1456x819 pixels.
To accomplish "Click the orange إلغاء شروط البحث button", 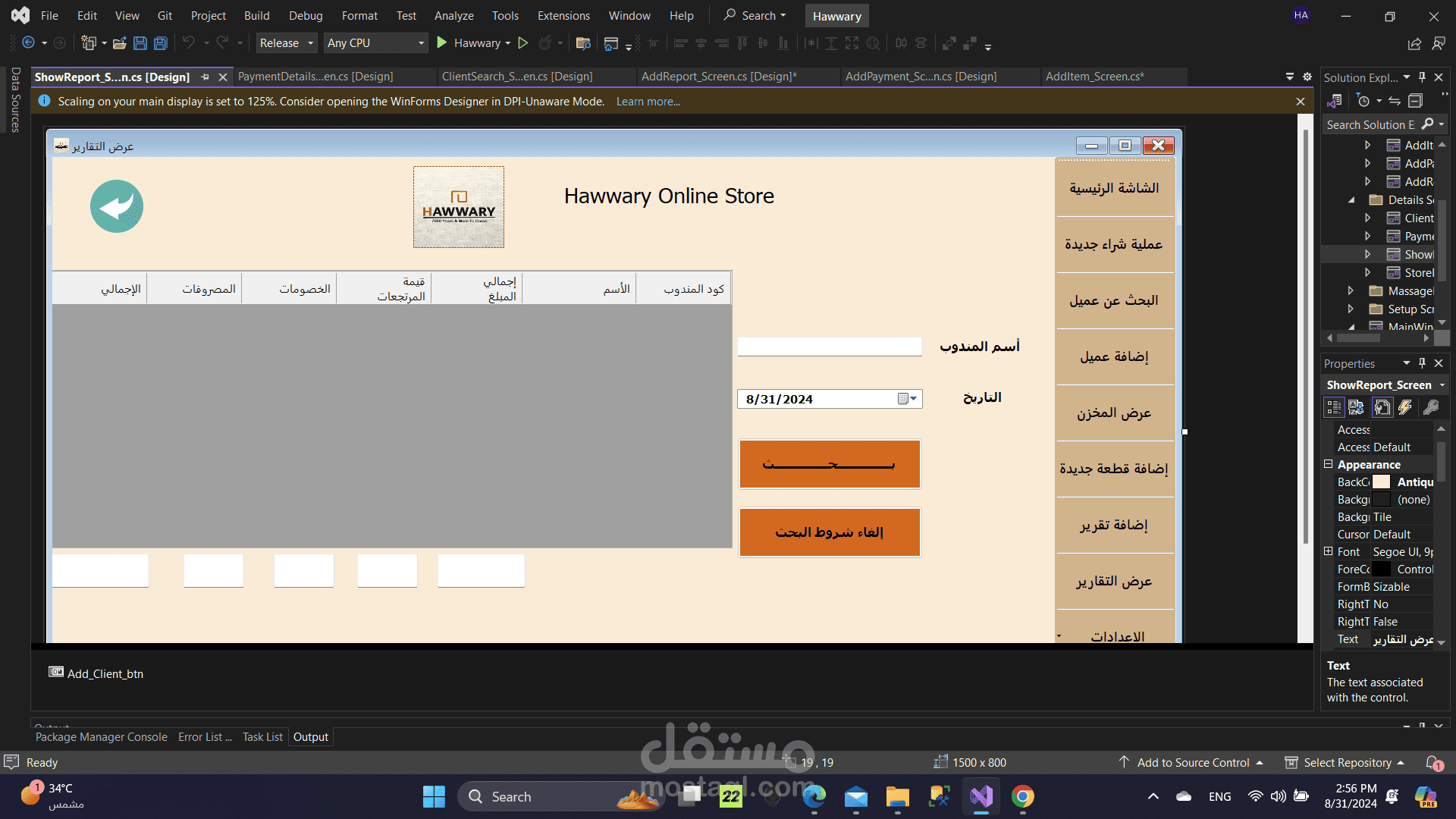I will click(830, 532).
